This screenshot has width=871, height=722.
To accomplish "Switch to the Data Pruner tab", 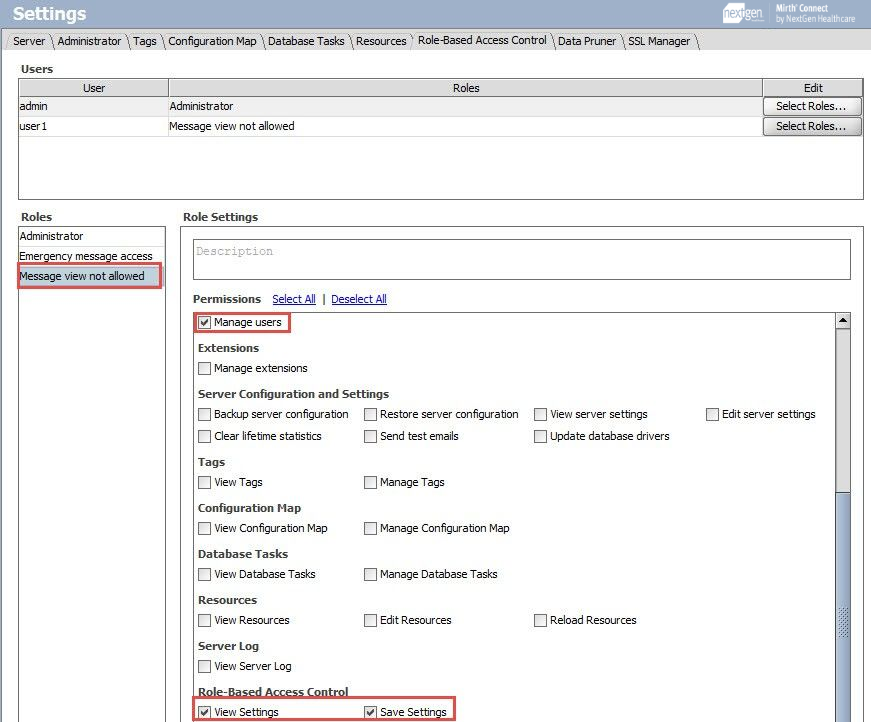I will coord(587,41).
